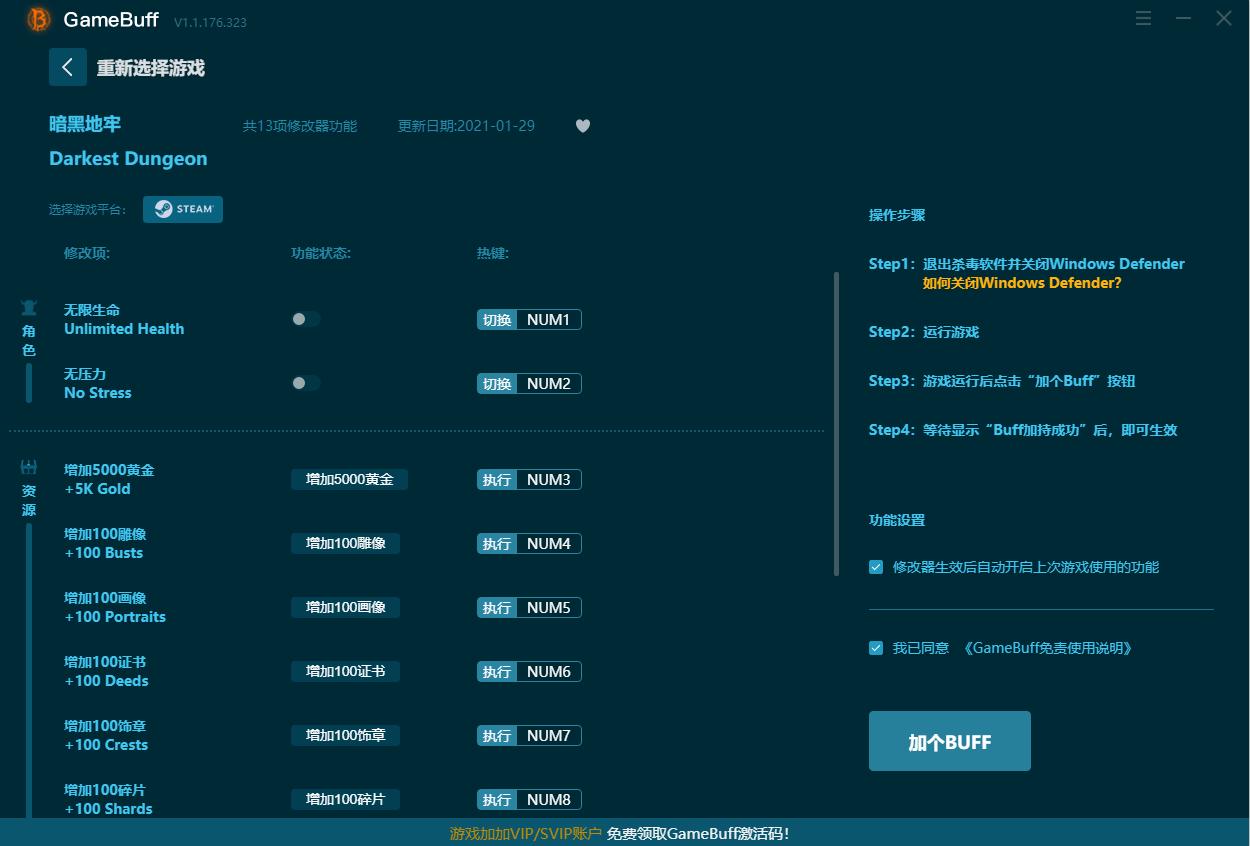Click the 暗黑地牢 game name
This screenshot has height=846, width=1250.
click(x=85, y=124)
